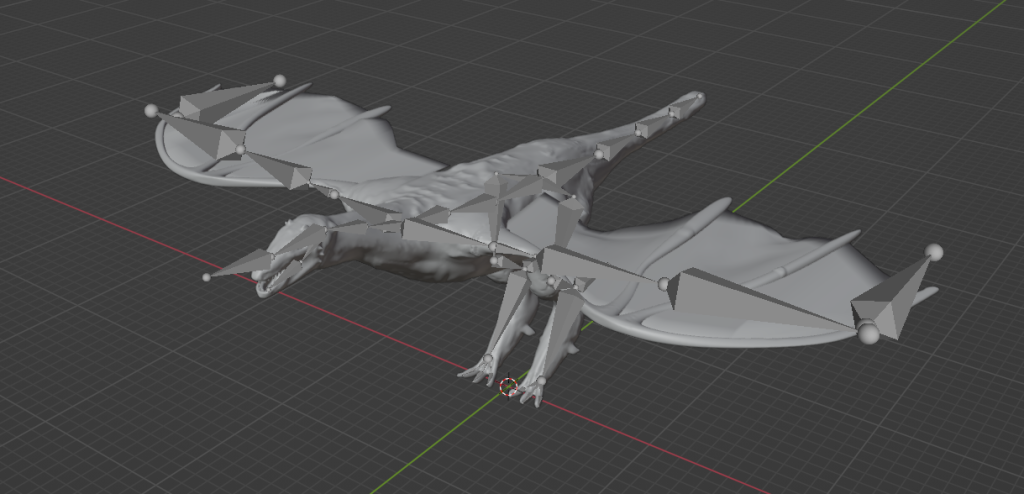
Task: Click the uppermost joint sphere on the far wing tip
Action: click(x=279, y=80)
